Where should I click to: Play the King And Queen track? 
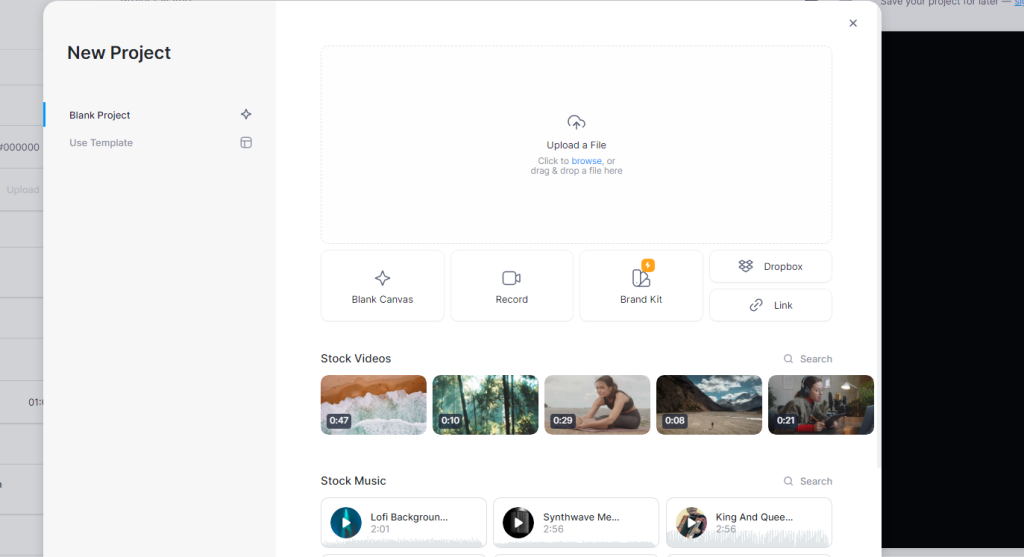click(691, 523)
